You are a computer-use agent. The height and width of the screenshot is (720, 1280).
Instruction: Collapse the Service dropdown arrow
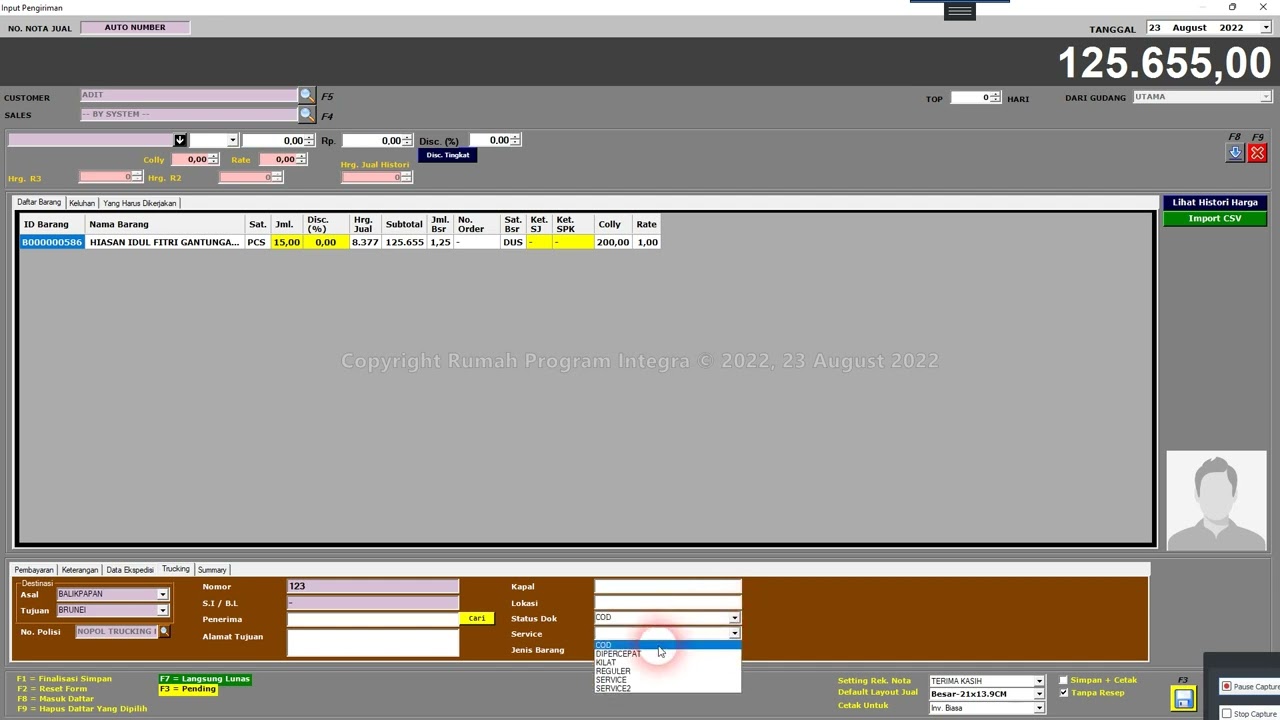(x=734, y=634)
